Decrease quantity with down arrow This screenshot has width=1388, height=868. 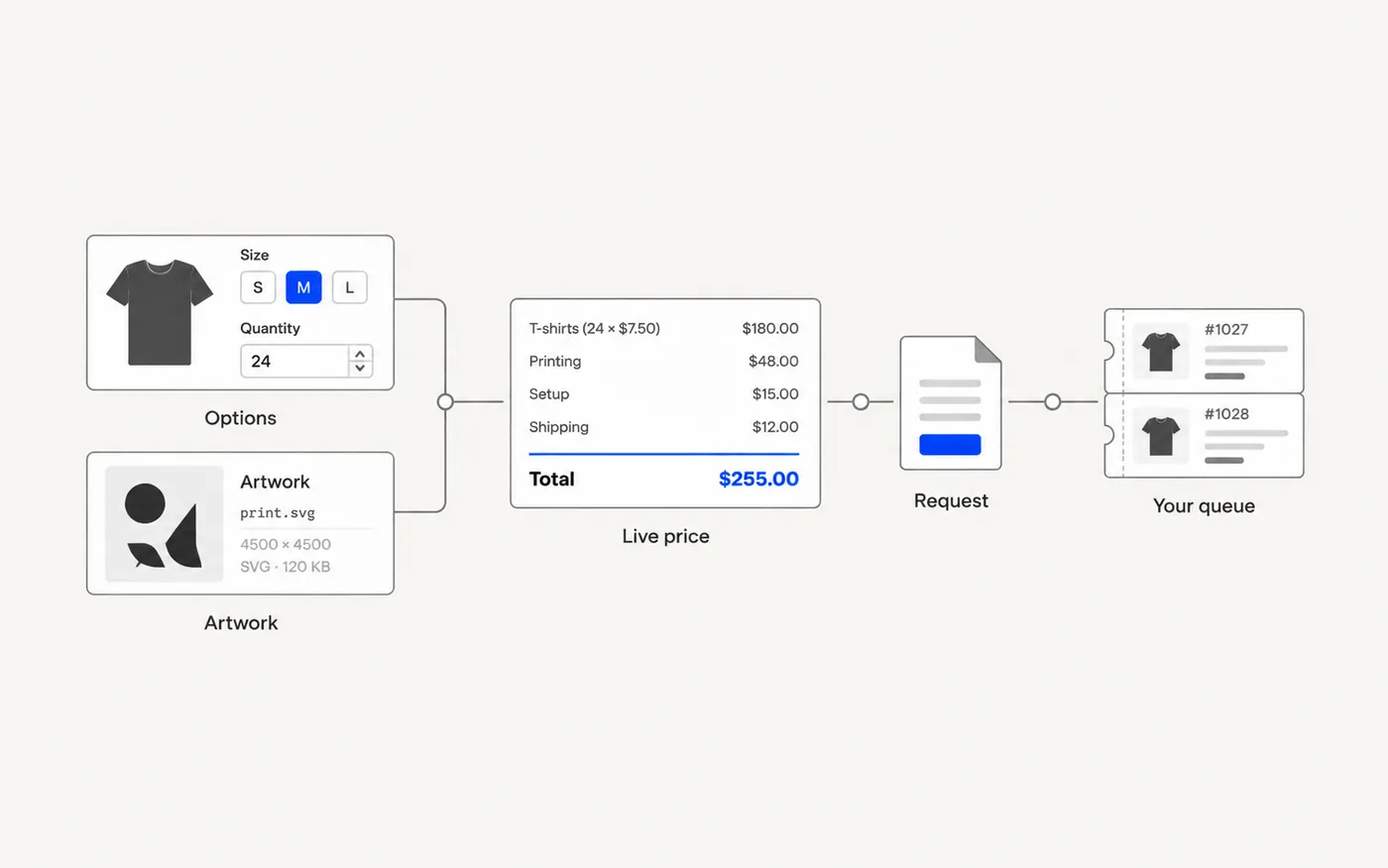[360, 369]
